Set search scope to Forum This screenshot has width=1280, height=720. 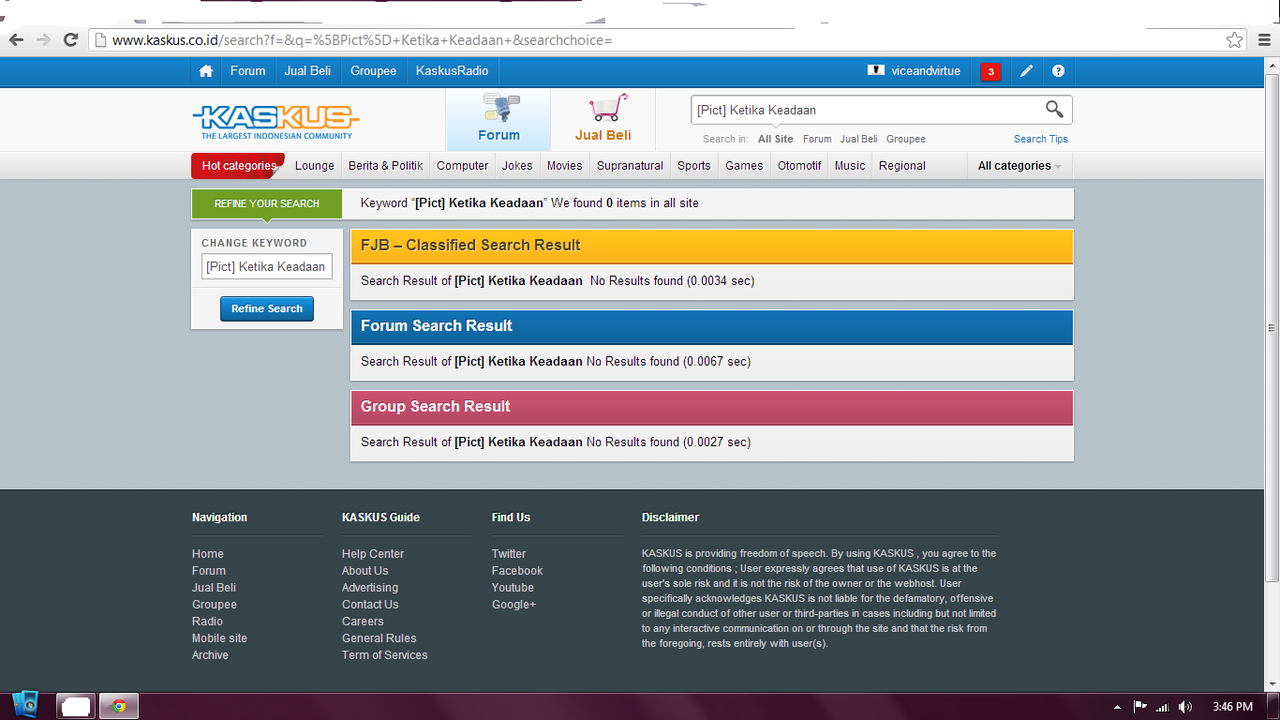(x=817, y=139)
